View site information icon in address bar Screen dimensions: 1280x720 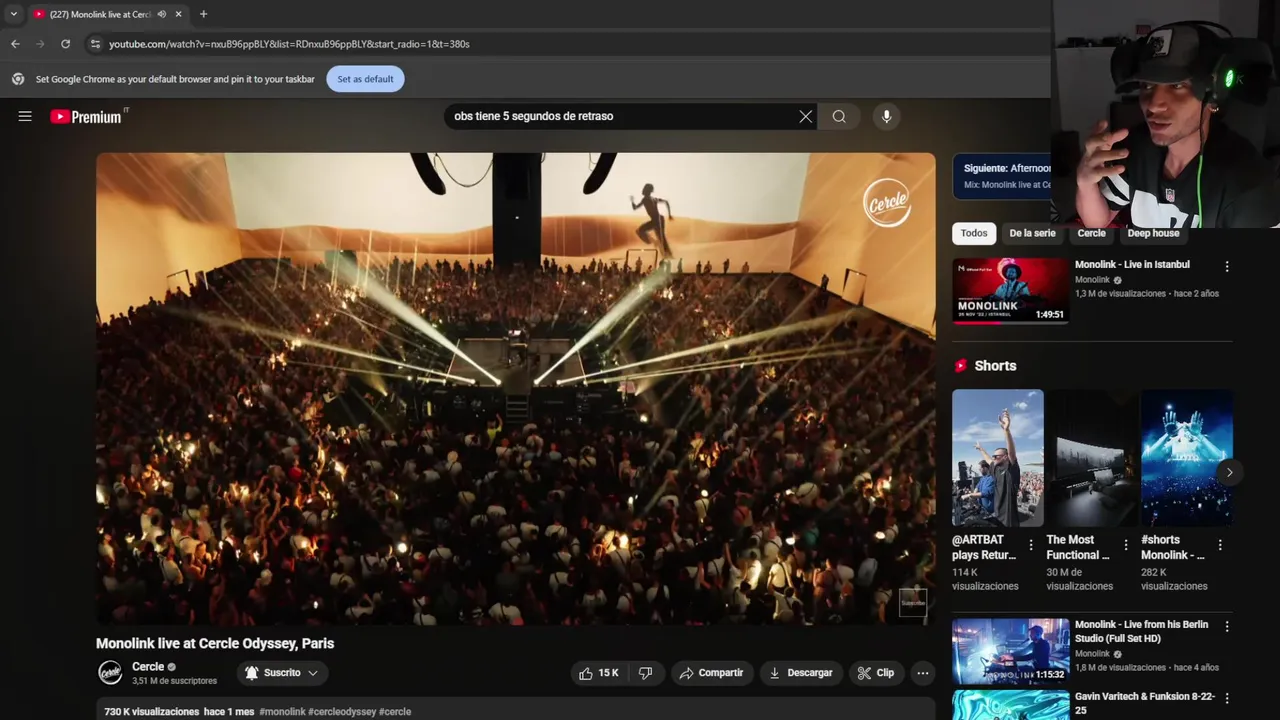pos(95,44)
